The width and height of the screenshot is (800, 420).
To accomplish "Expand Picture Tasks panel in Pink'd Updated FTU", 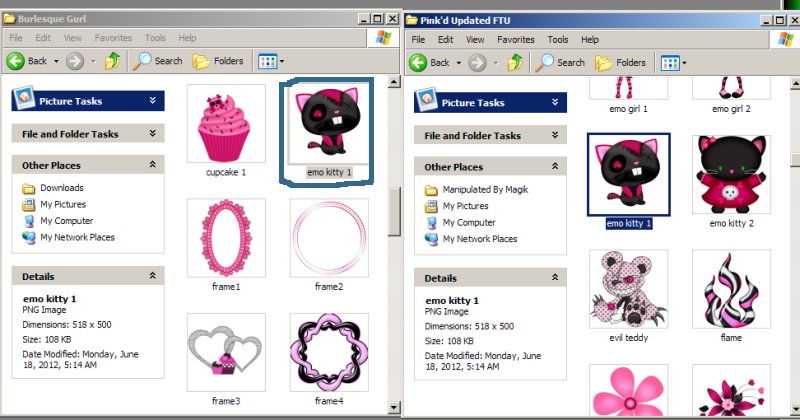I will pyautogui.click(x=555, y=102).
